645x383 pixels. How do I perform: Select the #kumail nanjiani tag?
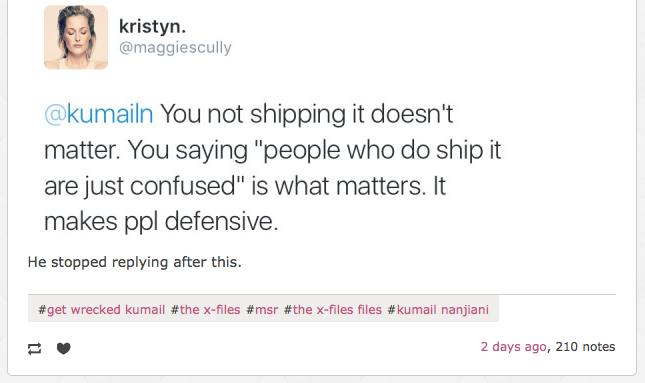coord(438,309)
